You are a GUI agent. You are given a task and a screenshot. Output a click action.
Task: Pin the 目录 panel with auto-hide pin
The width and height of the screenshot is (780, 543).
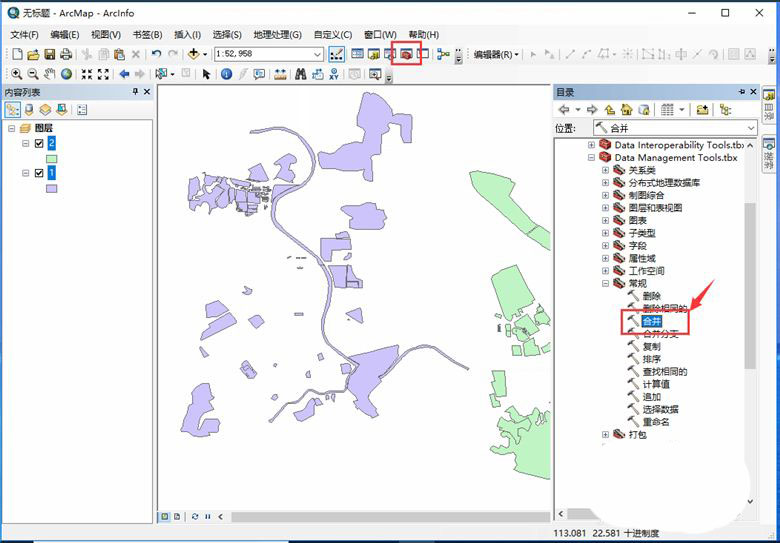point(742,92)
